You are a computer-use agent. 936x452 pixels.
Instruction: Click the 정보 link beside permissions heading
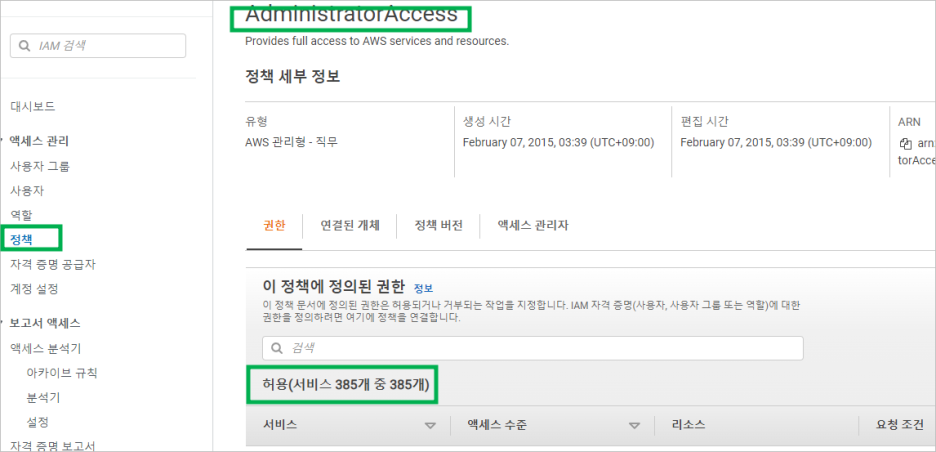[423, 289]
